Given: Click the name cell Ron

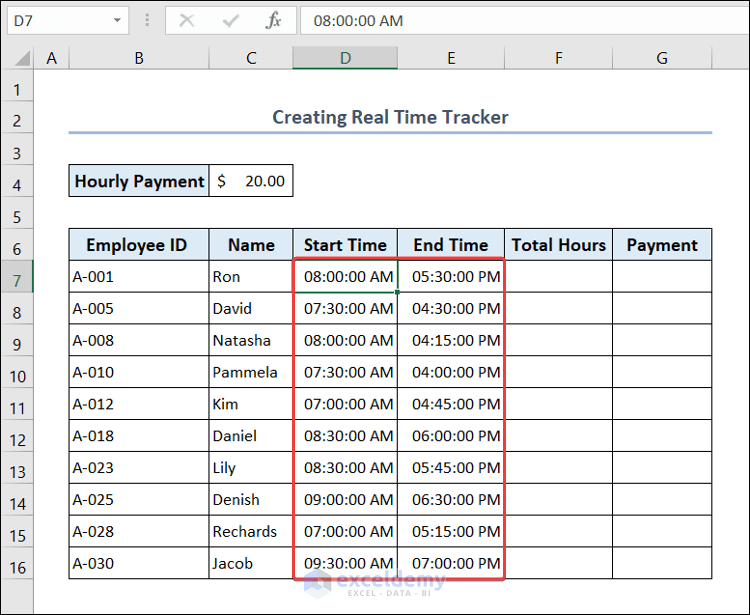Looking at the screenshot, I should coord(251,276).
